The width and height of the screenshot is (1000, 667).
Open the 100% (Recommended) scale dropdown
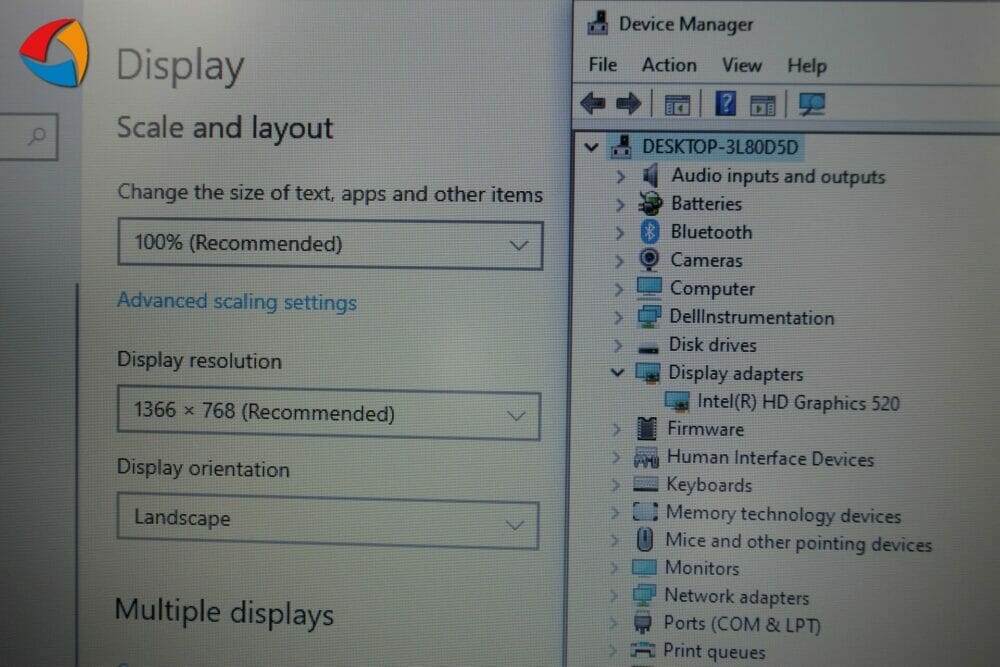pyautogui.click(x=330, y=244)
